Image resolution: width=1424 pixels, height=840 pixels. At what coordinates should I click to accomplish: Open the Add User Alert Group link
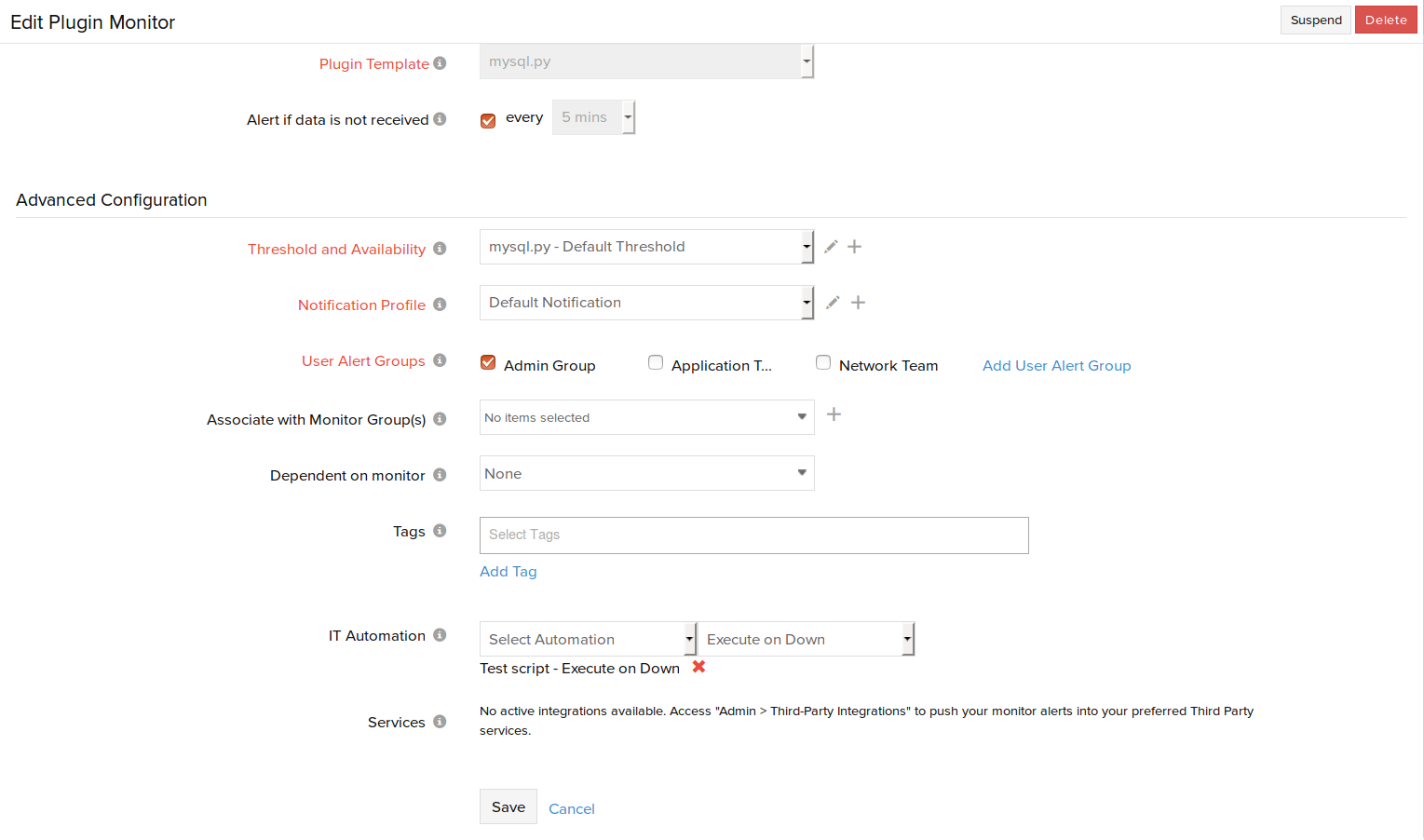point(1057,366)
